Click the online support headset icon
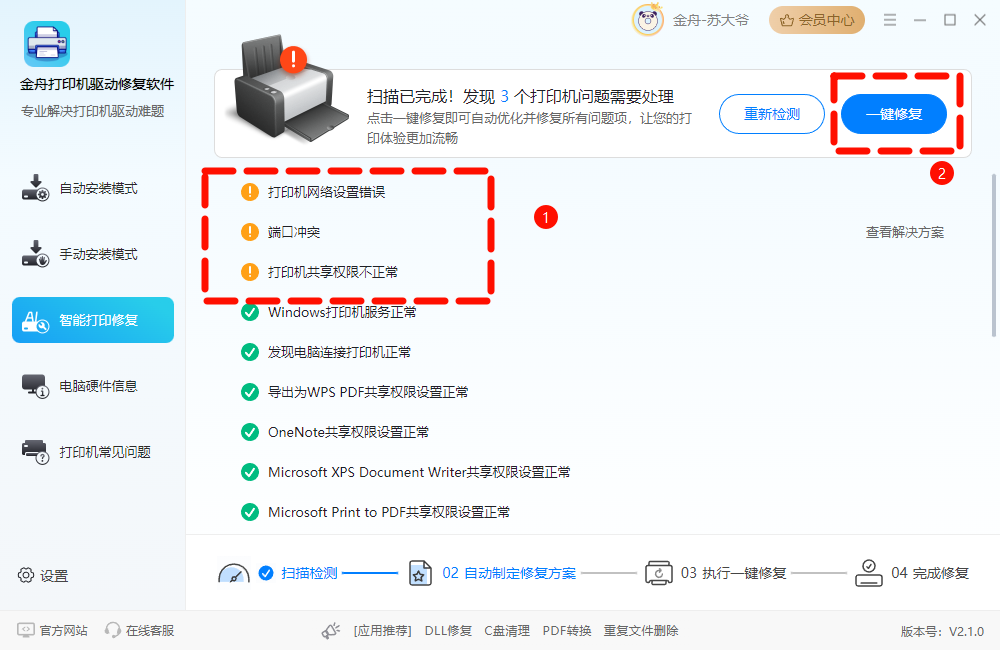The width and height of the screenshot is (1000, 650). coord(113,630)
